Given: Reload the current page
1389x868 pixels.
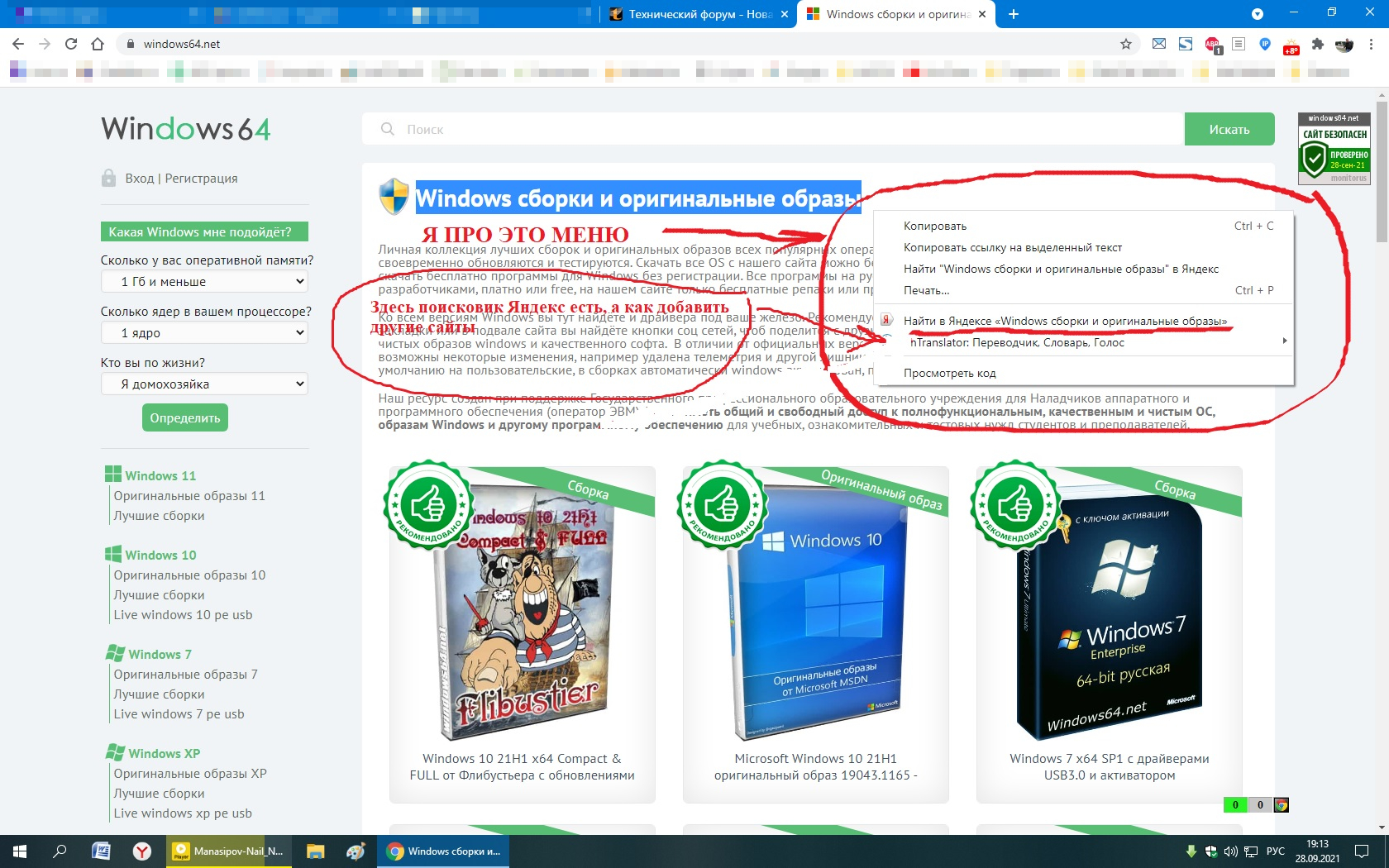Looking at the screenshot, I should pyautogui.click(x=71, y=44).
